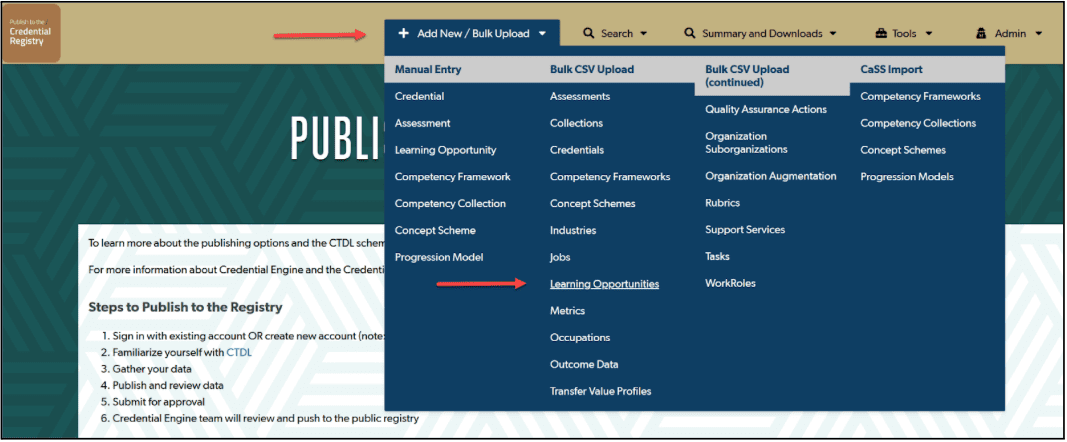Open the Admin menu caret
The height and width of the screenshot is (442, 1067).
[1039, 33]
